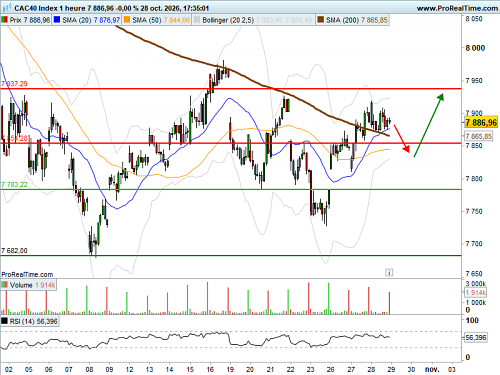The width and height of the screenshot is (500, 375).
Task: Click the date label 08 on time axis
Action: coord(89,369)
